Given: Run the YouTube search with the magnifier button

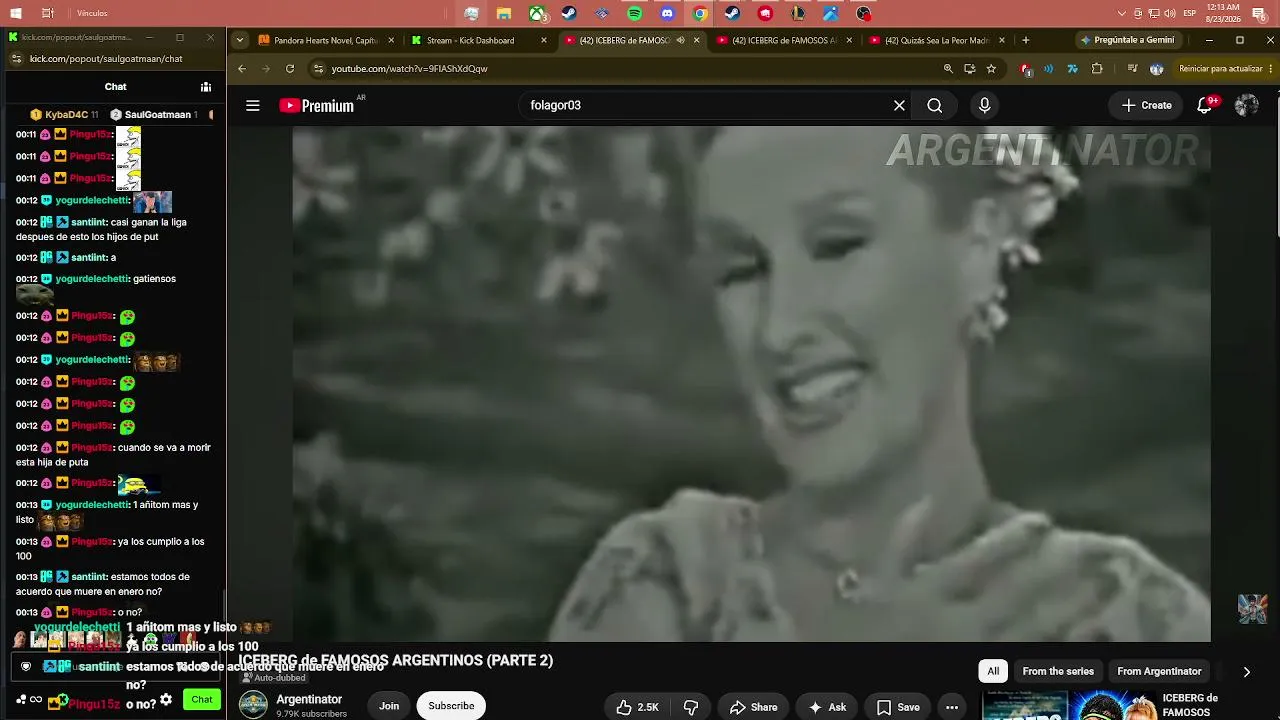Looking at the screenshot, I should 934,105.
